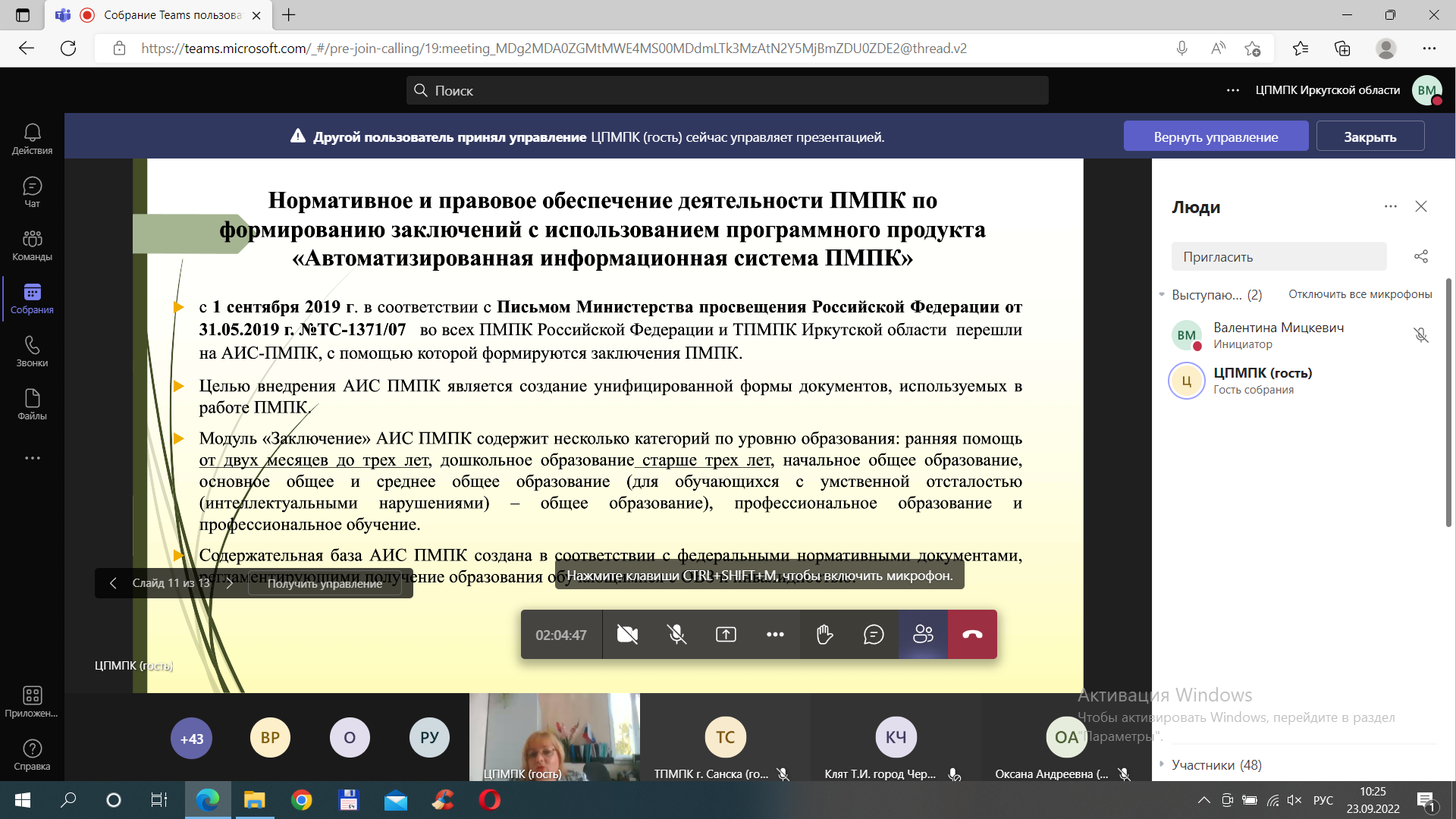Open a new browser tab
The width and height of the screenshot is (1456, 819).
(x=289, y=15)
